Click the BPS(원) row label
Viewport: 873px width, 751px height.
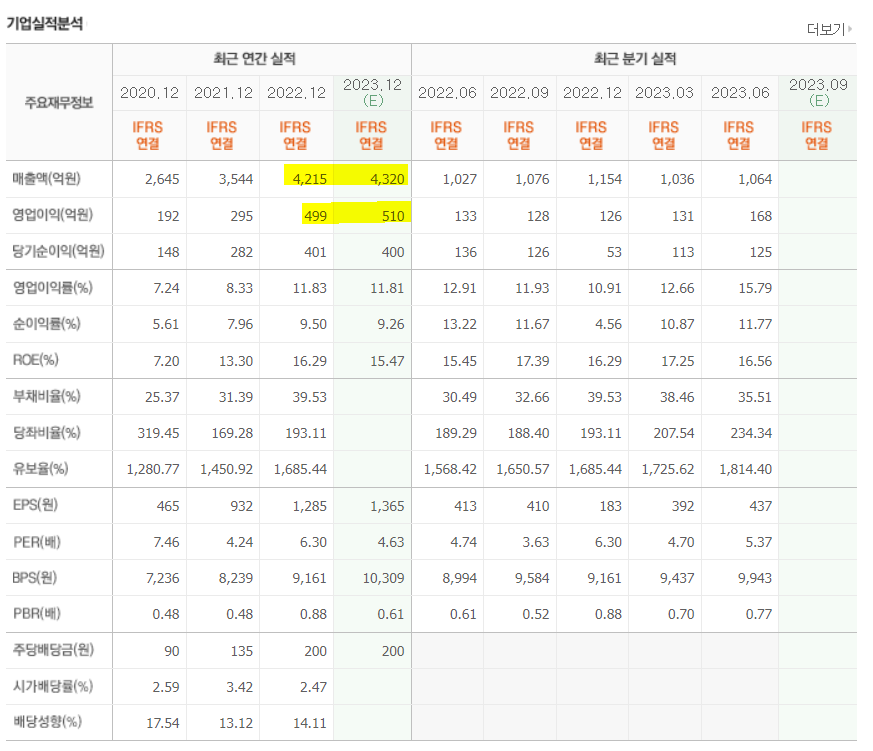(35, 578)
